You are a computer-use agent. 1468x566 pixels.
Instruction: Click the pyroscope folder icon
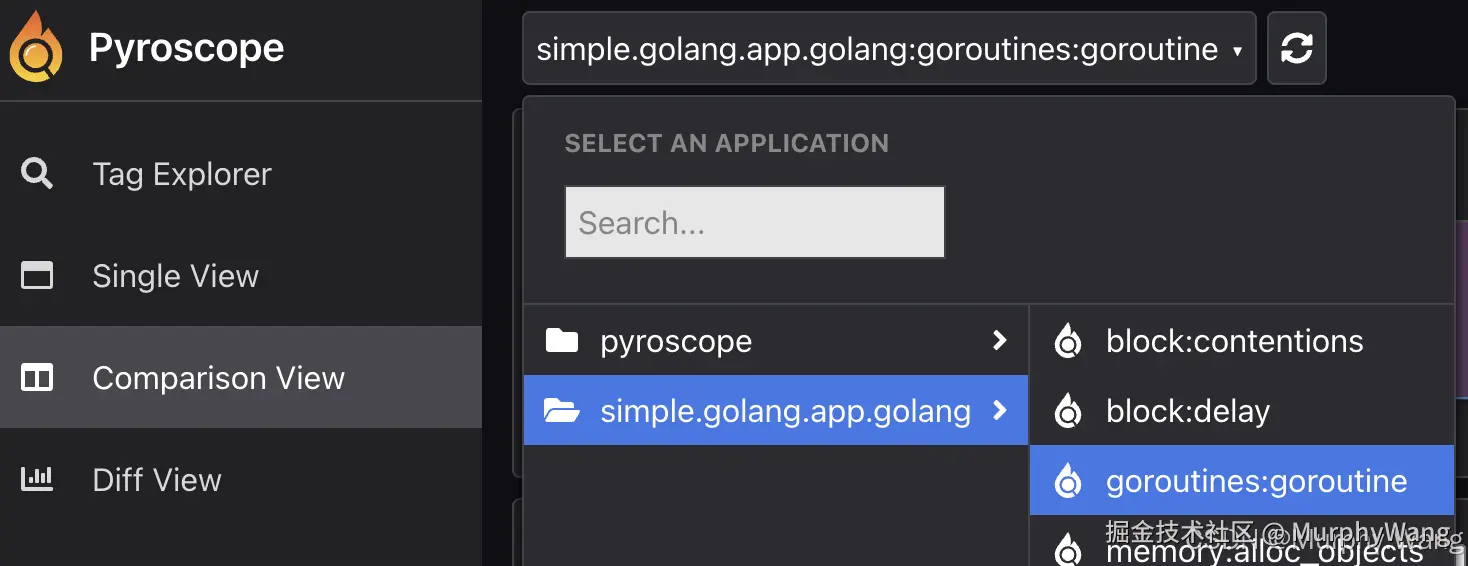562,341
